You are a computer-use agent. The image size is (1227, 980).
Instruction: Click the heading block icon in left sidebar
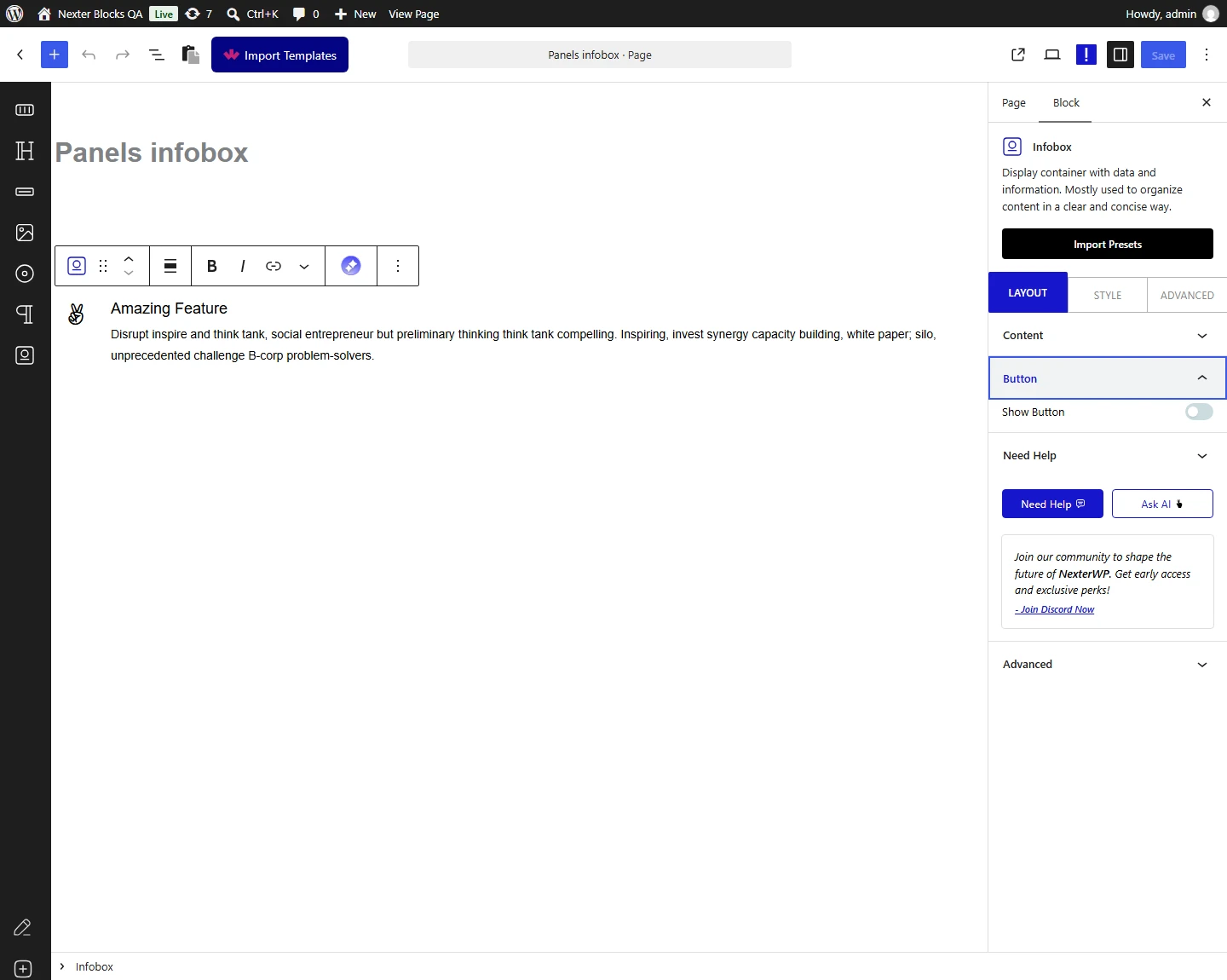click(25, 151)
